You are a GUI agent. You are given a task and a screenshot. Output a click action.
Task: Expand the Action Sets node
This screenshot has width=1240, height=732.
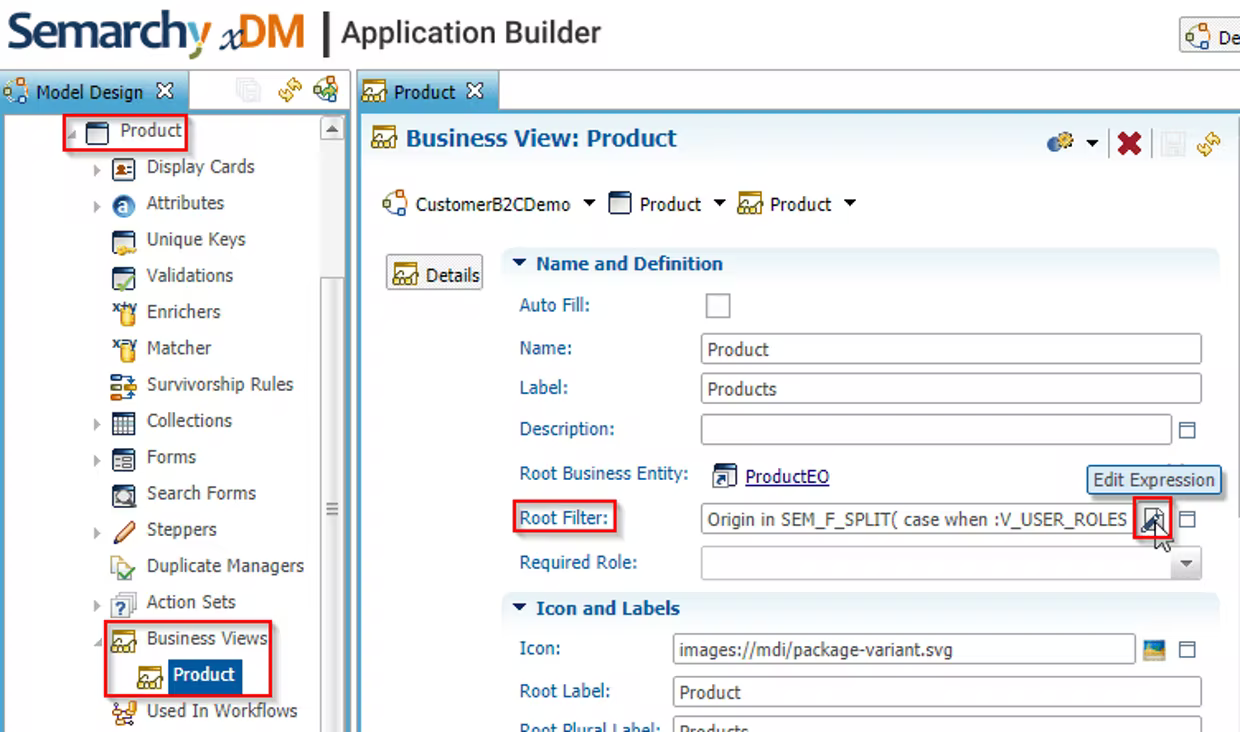(x=97, y=606)
